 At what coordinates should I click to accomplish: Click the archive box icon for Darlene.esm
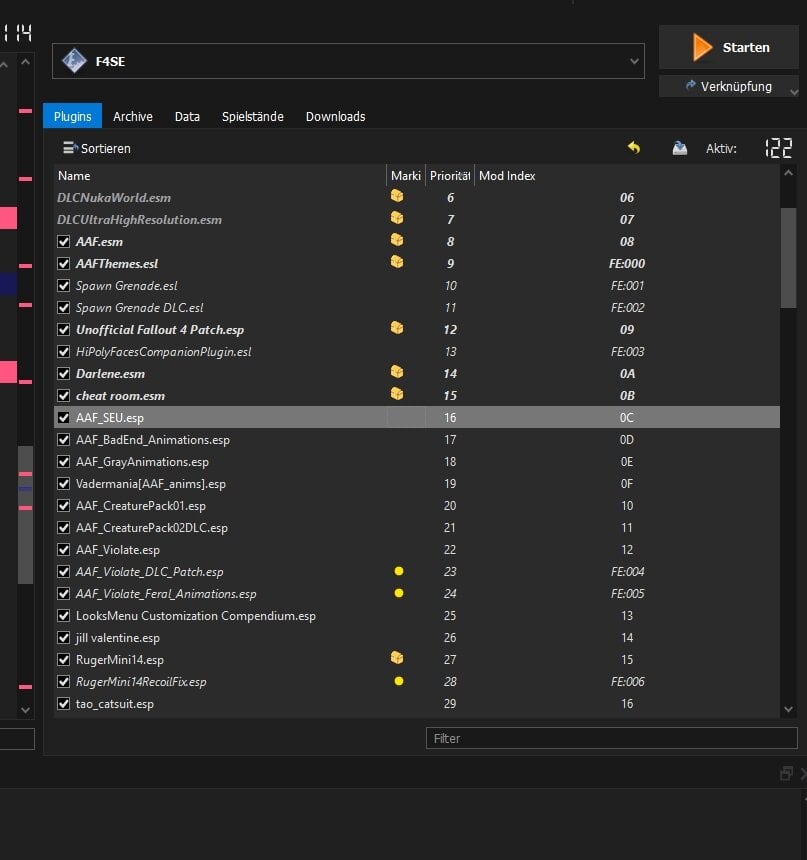[397, 372]
